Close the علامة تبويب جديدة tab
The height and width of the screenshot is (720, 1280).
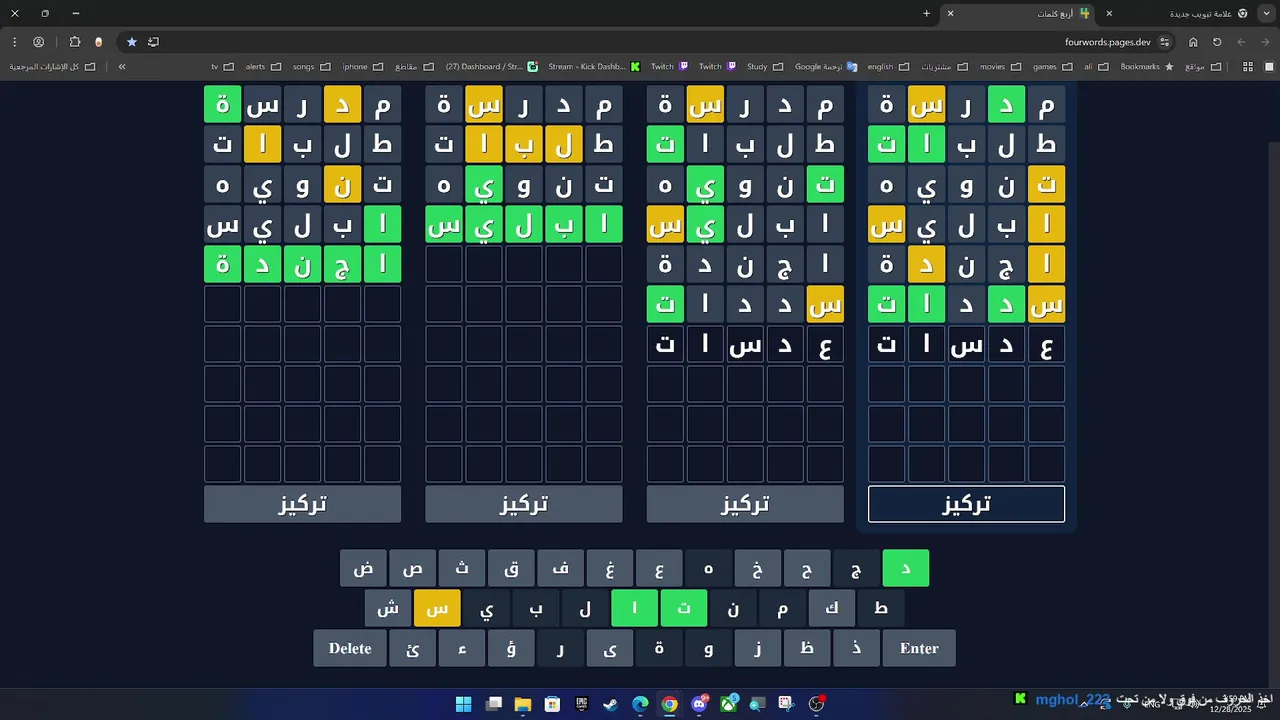1109,14
